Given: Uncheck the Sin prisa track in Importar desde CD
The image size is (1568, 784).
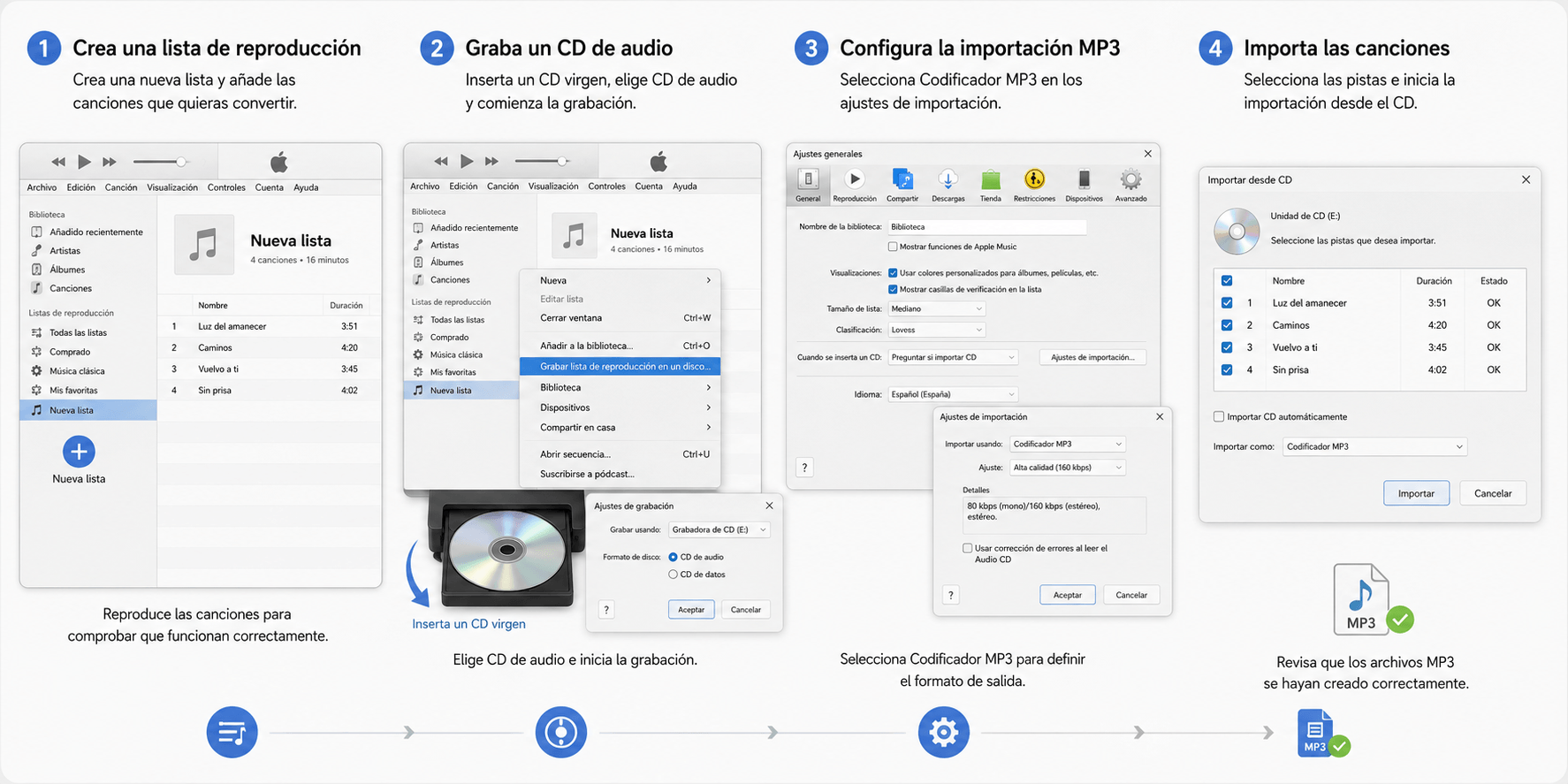Looking at the screenshot, I should pyautogui.click(x=1227, y=370).
